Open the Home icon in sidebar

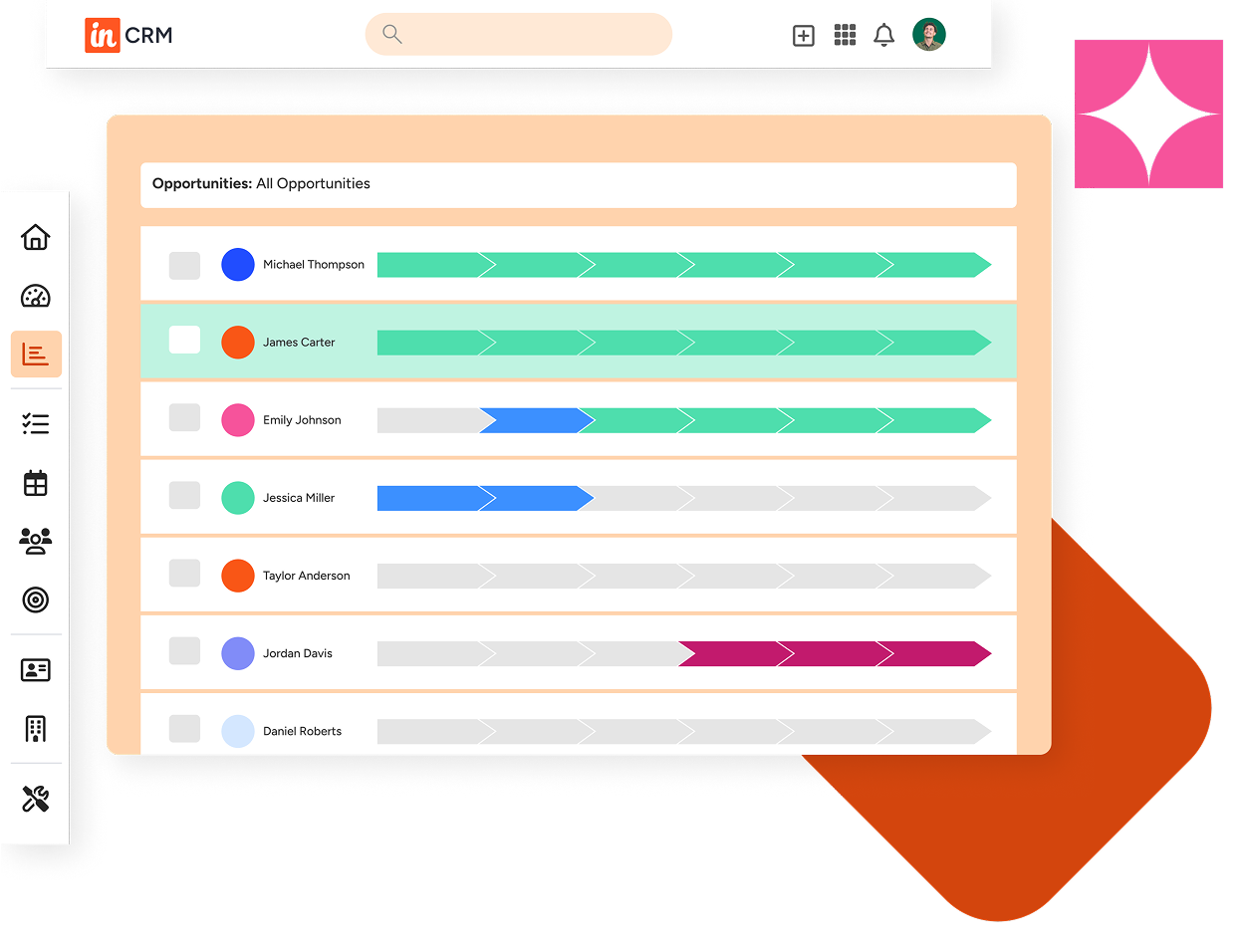click(x=36, y=237)
